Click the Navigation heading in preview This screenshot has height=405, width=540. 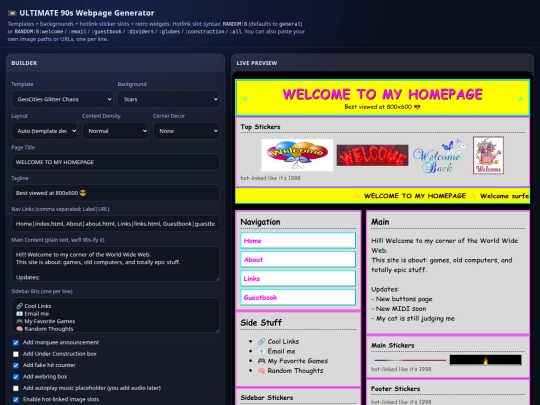[260, 222]
